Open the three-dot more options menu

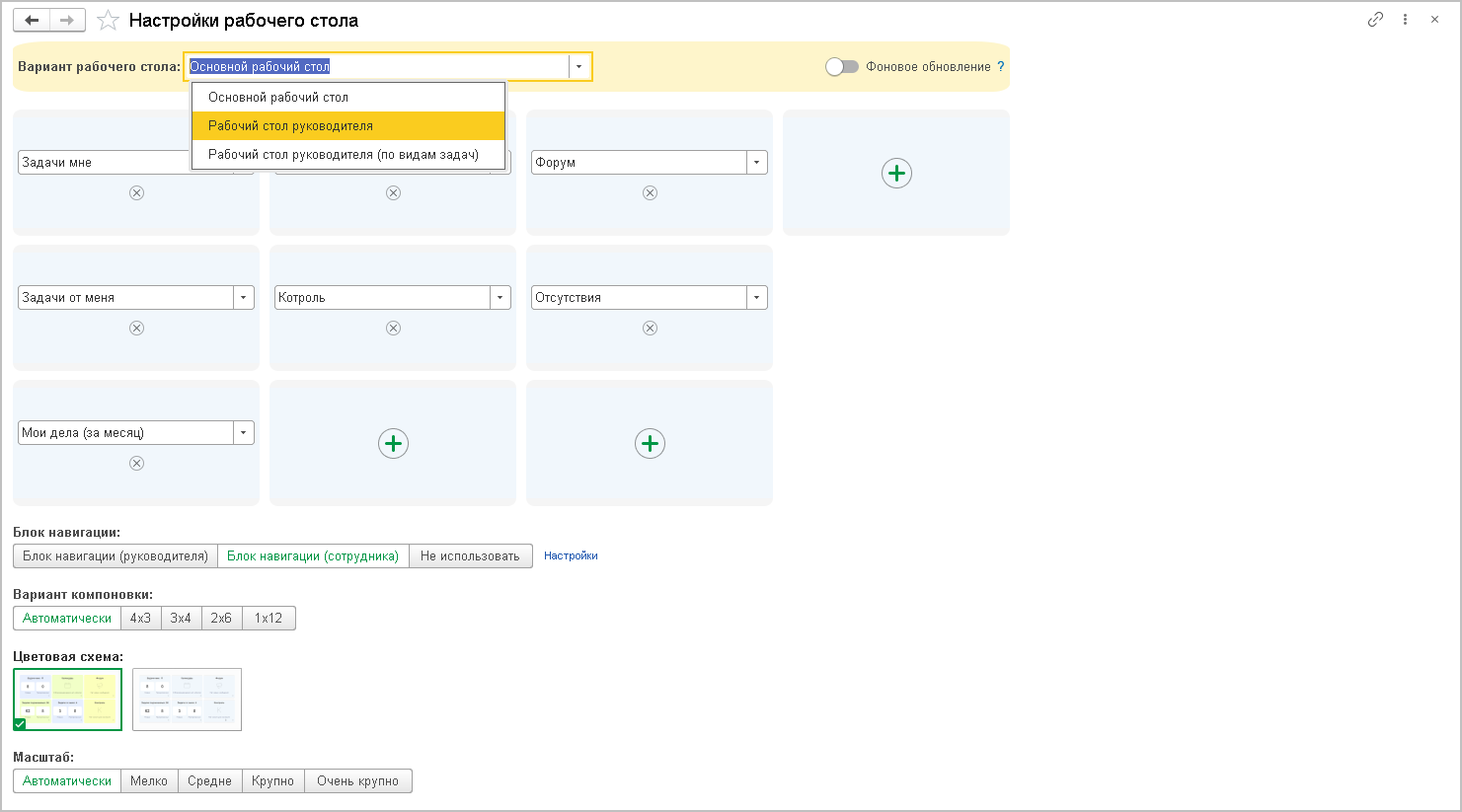[1405, 20]
